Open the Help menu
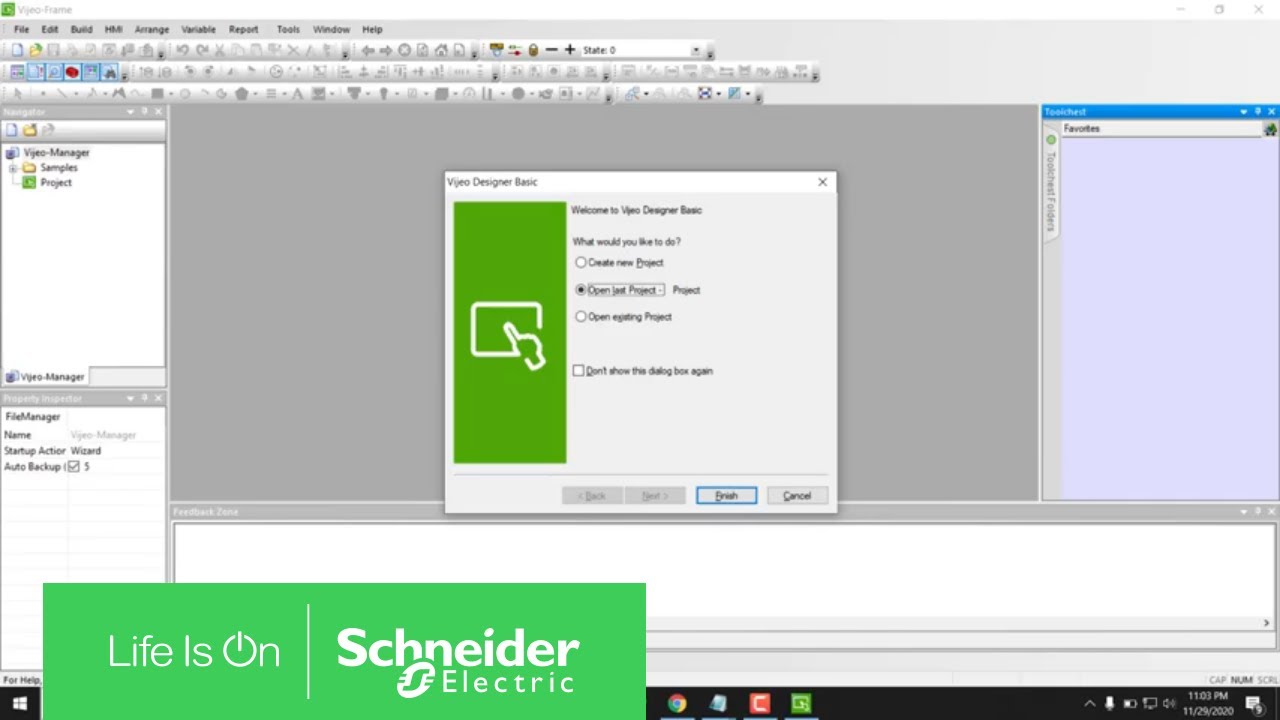 click(372, 29)
